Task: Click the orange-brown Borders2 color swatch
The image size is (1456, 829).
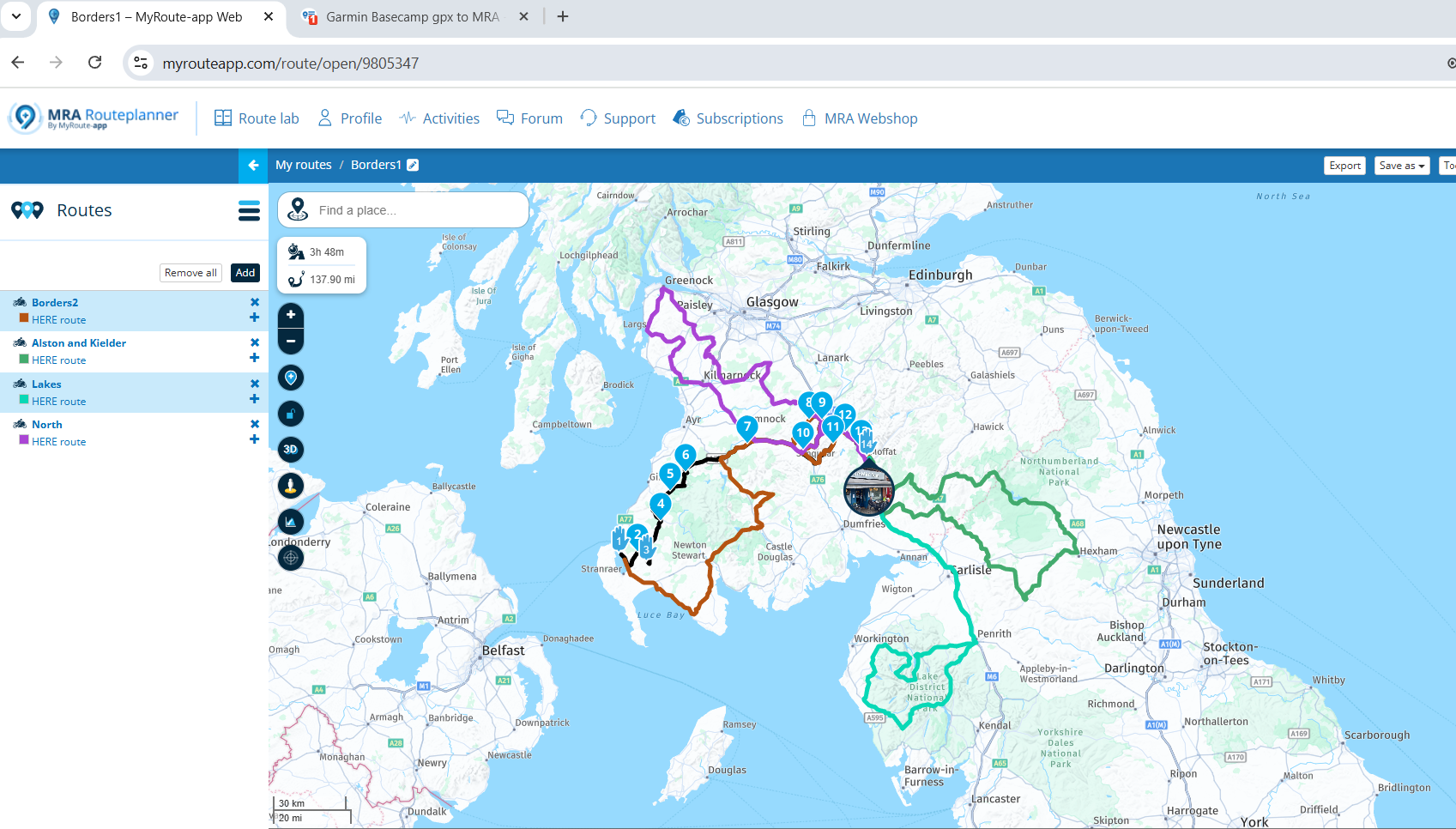Action: pos(24,318)
